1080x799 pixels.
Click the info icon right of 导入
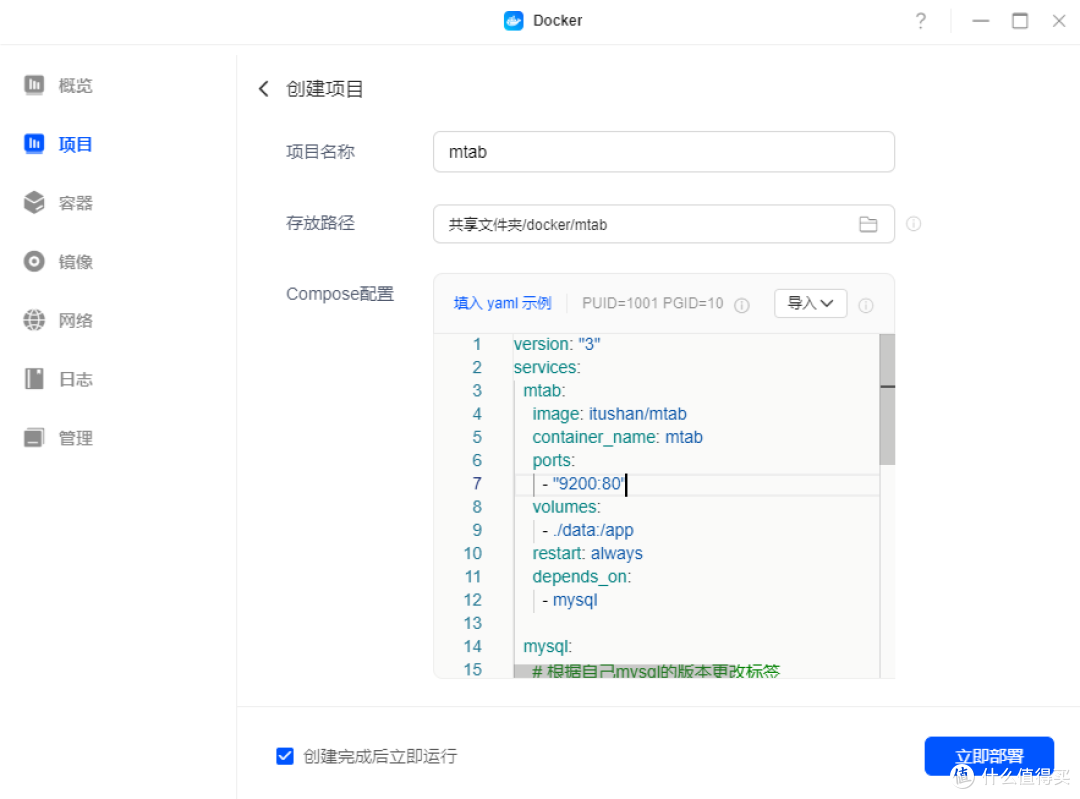[866, 304]
